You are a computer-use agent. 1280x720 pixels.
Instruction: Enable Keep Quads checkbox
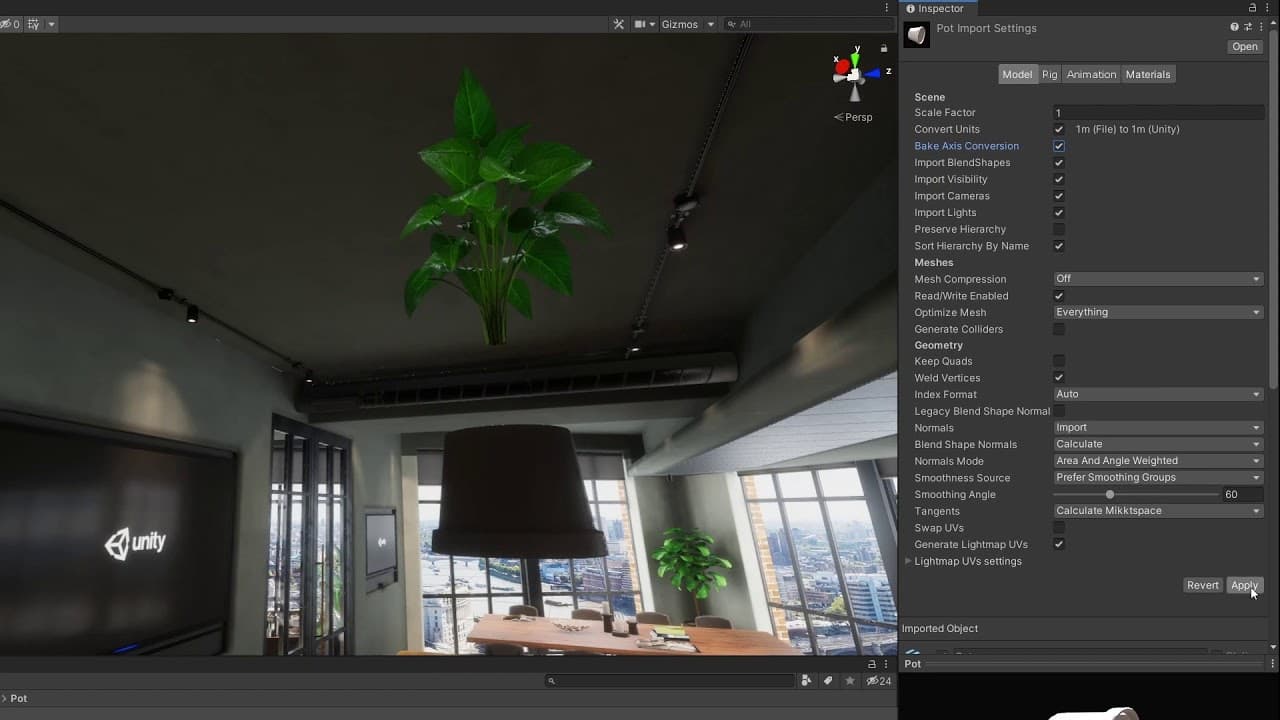tap(1059, 361)
